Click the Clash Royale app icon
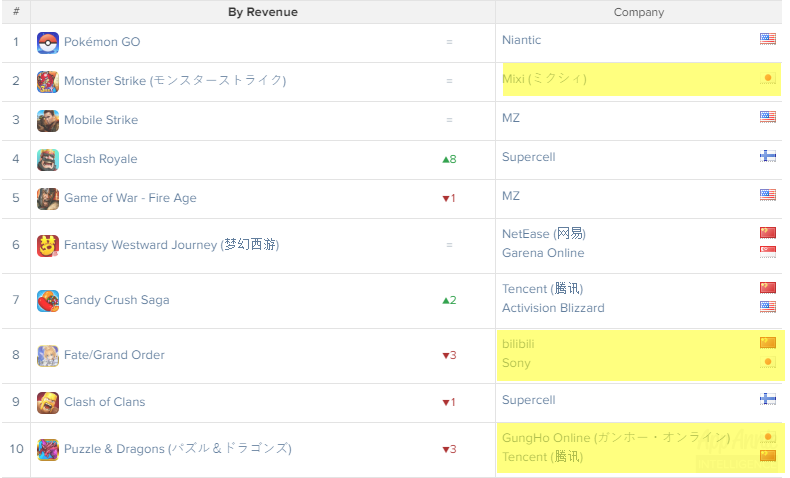Image resolution: width=790 pixels, height=478 pixels. click(x=48, y=160)
